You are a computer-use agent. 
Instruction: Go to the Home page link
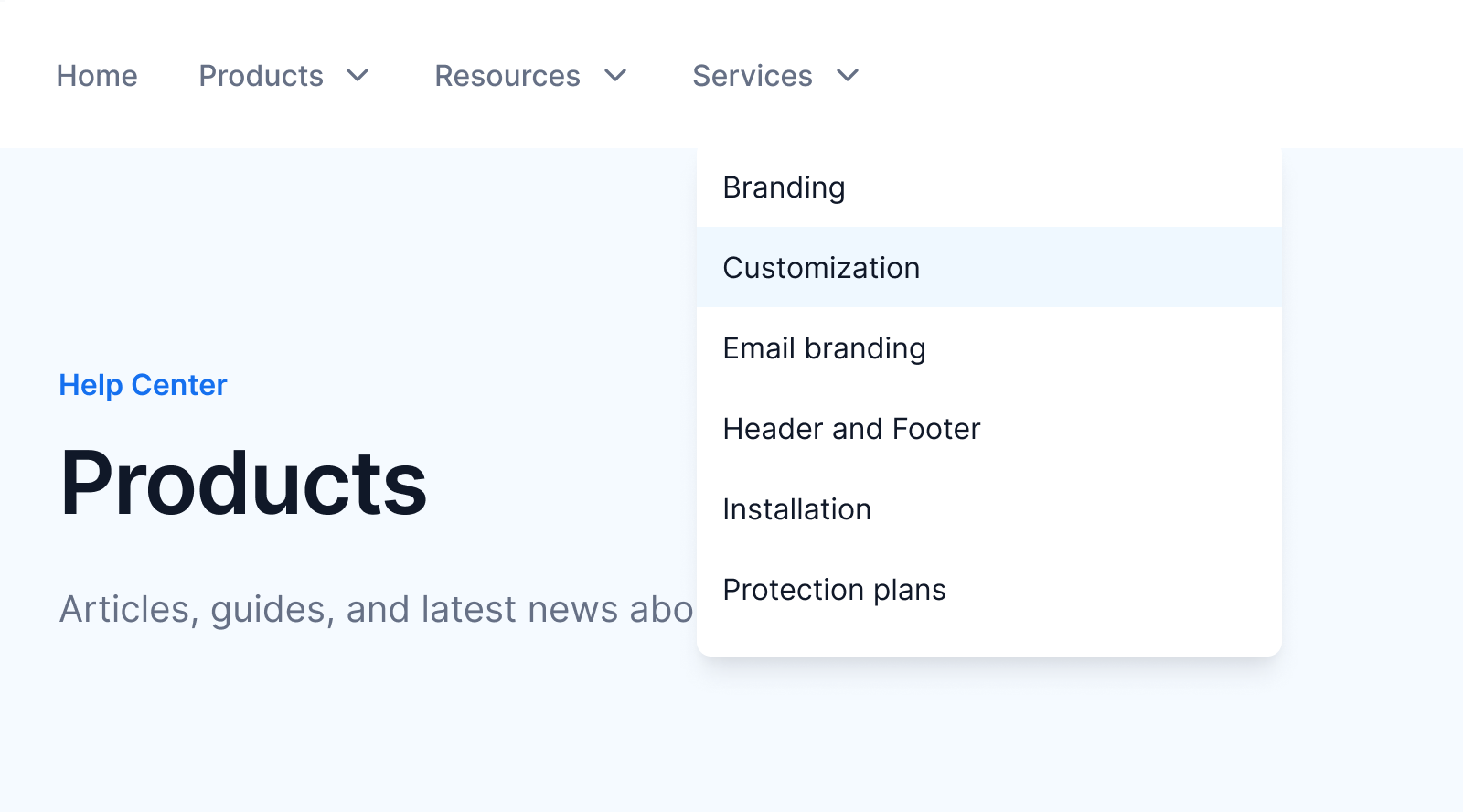coord(97,76)
